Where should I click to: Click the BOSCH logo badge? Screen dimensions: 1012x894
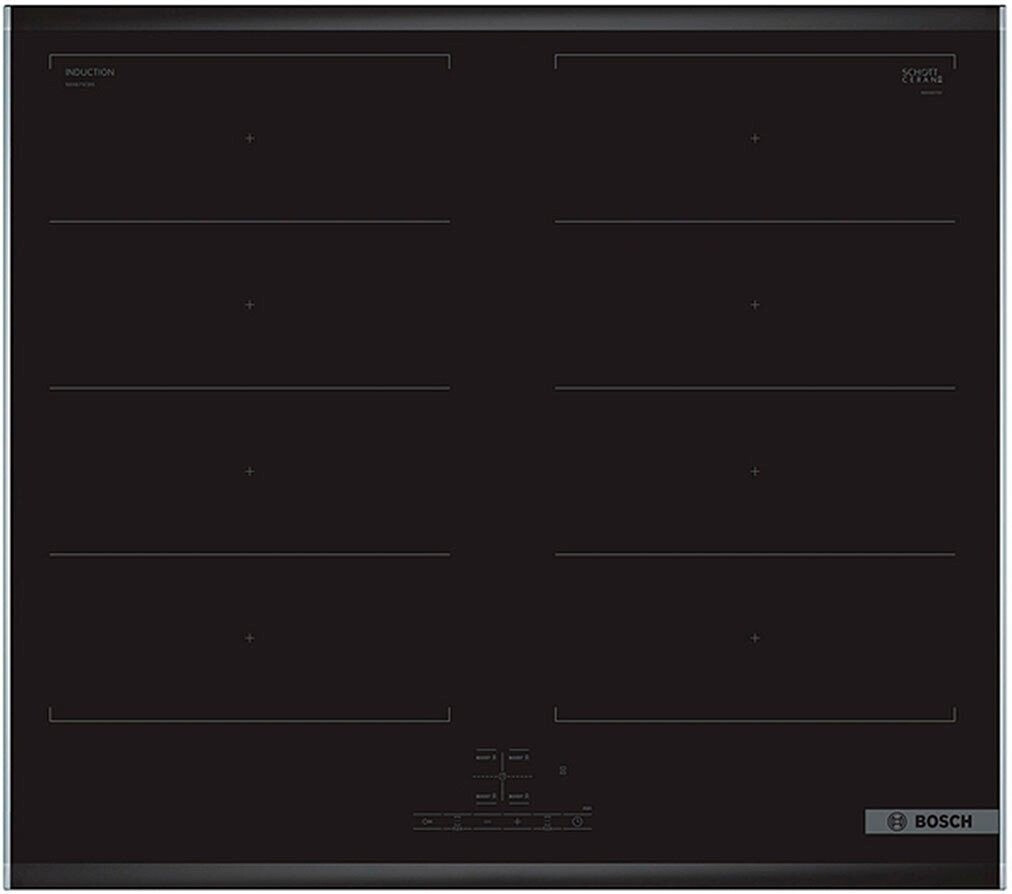point(931,821)
